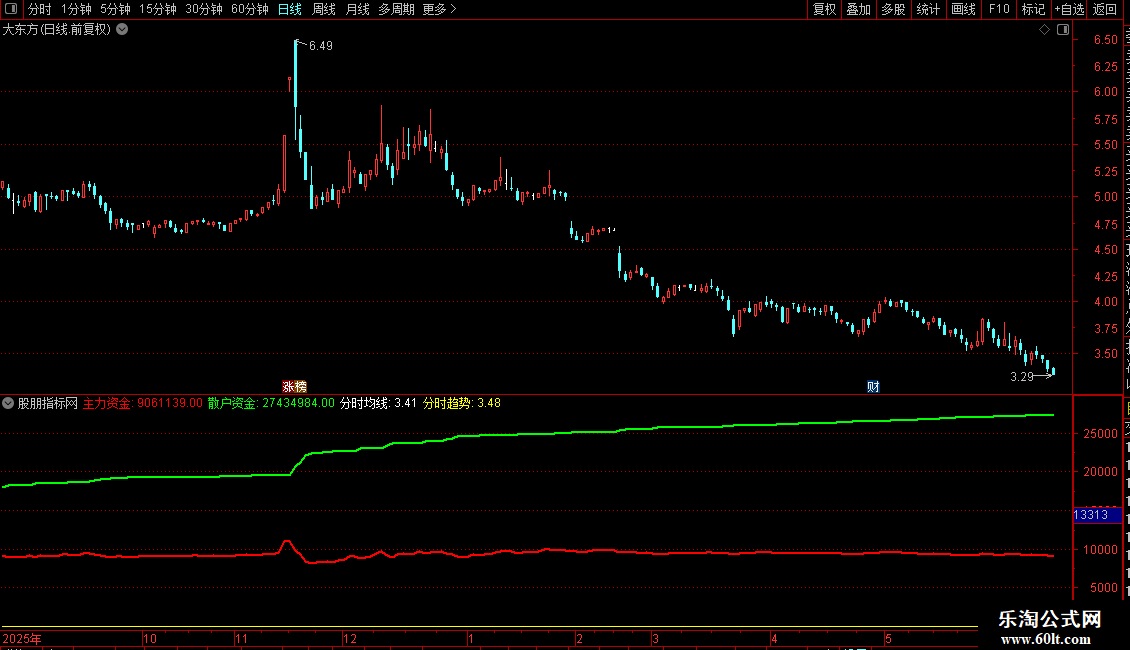Switch to 分时 intraday view

tap(40, 9)
